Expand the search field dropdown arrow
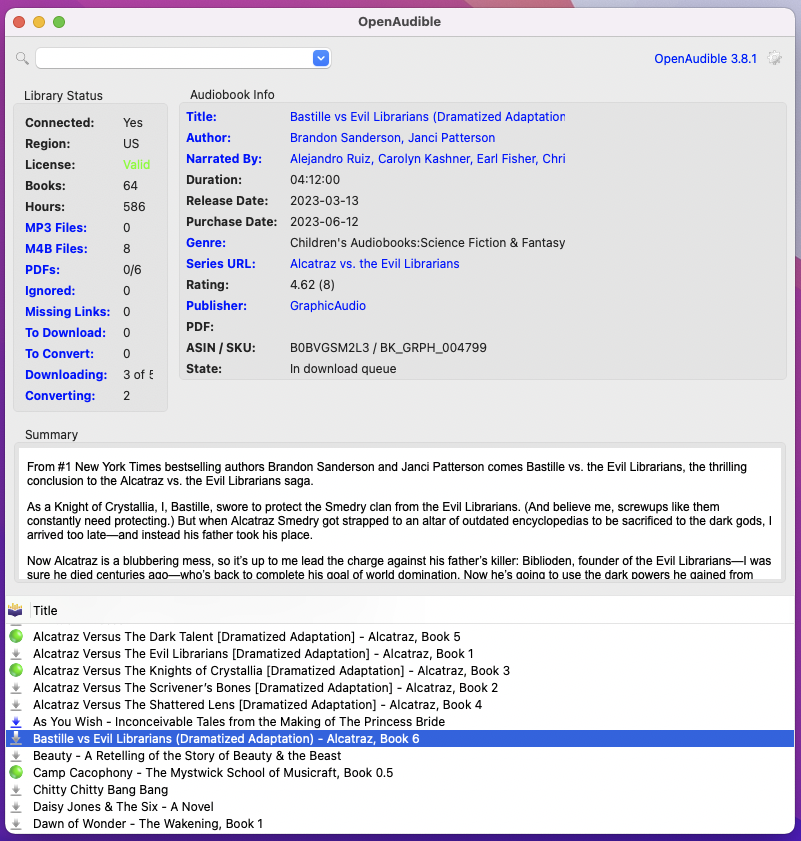This screenshot has height=841, width=801. point(321,58)
